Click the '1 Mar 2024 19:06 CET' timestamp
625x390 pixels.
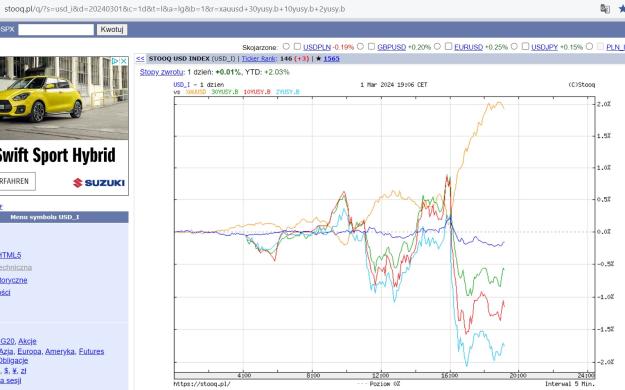pyautogui.click(x=393, y=85)
